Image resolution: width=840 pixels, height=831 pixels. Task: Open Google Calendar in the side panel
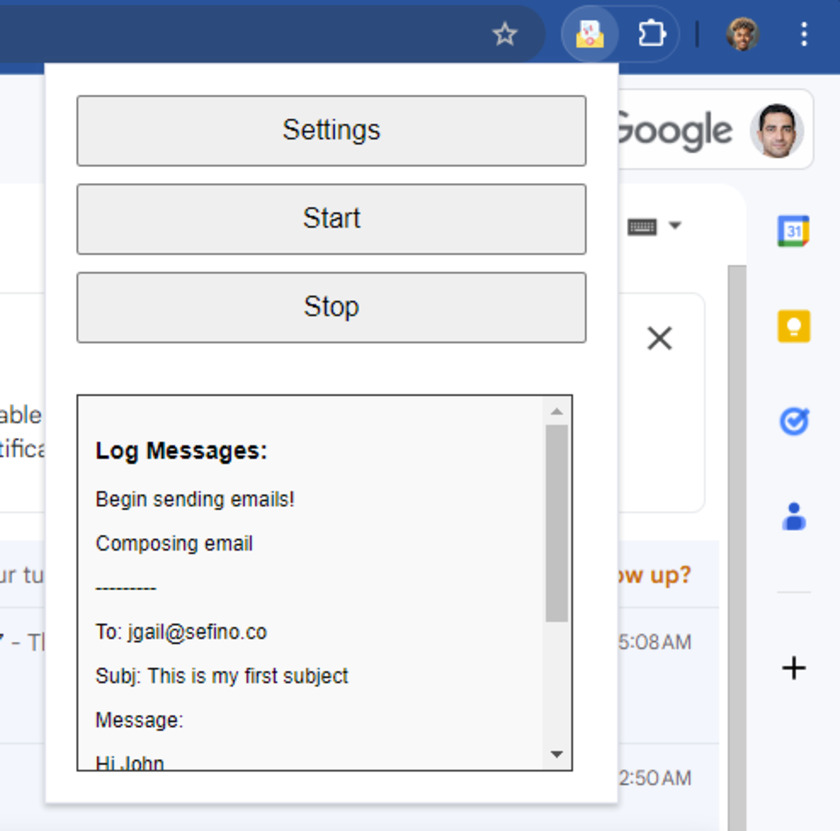tap(793, 231)
